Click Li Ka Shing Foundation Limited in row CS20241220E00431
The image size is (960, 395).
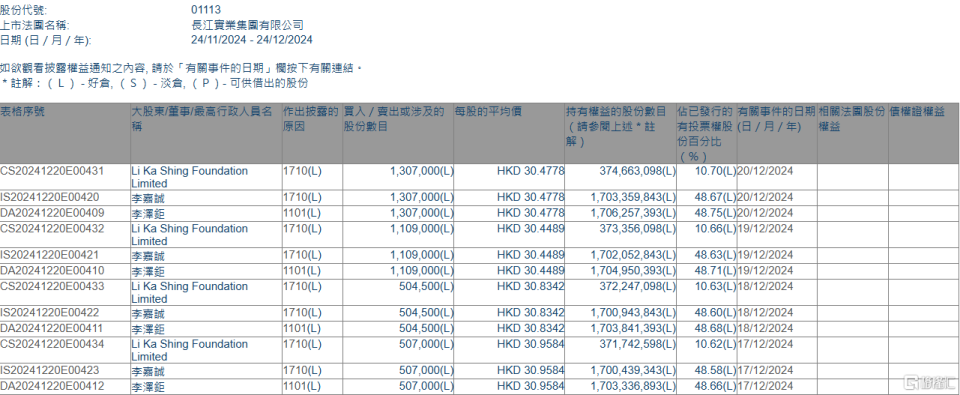click(190, 177)
